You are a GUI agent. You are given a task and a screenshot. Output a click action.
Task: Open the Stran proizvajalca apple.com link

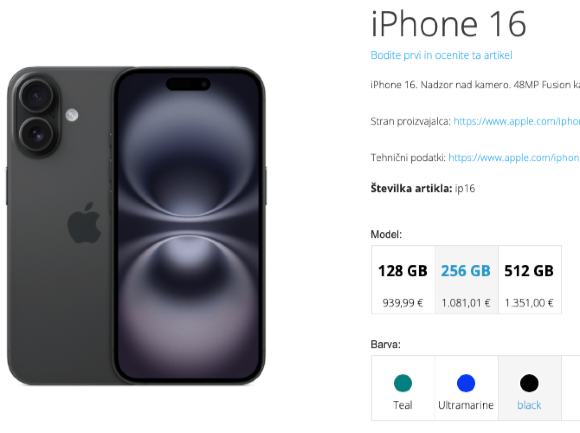click(516, 121)
